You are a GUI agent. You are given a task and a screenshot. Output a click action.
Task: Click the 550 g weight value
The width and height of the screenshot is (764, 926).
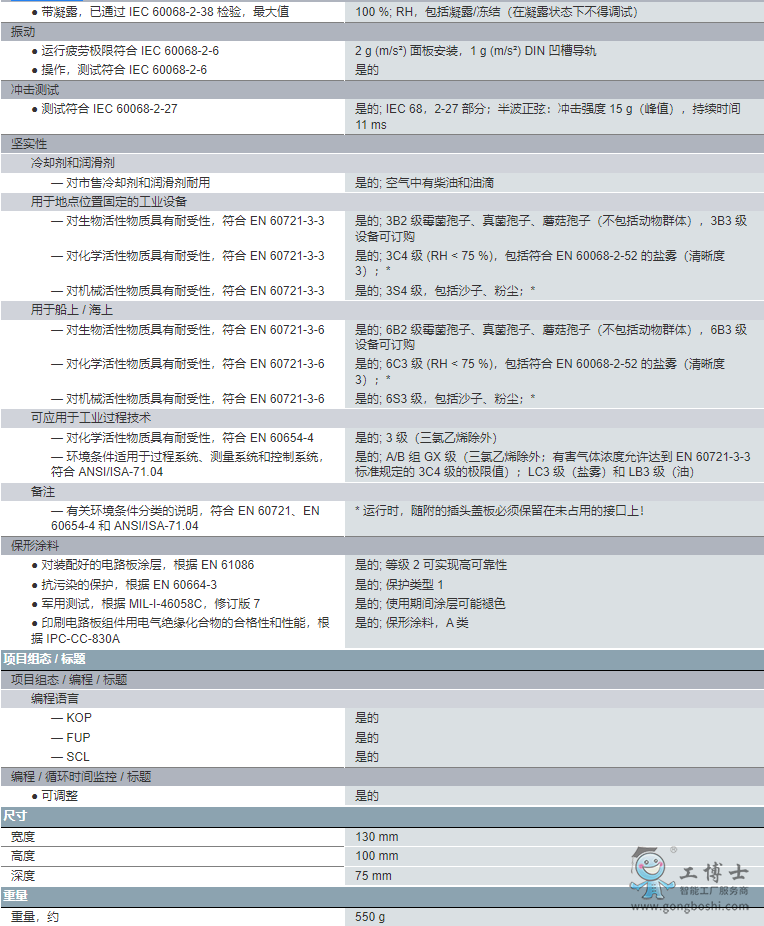coord(370,915)
